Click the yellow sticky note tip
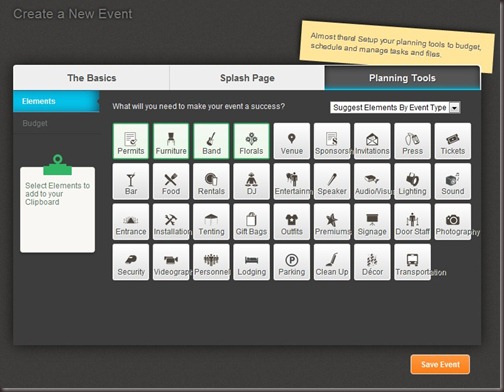The height and width of the screenshot is (392, 504). [396, 46]
